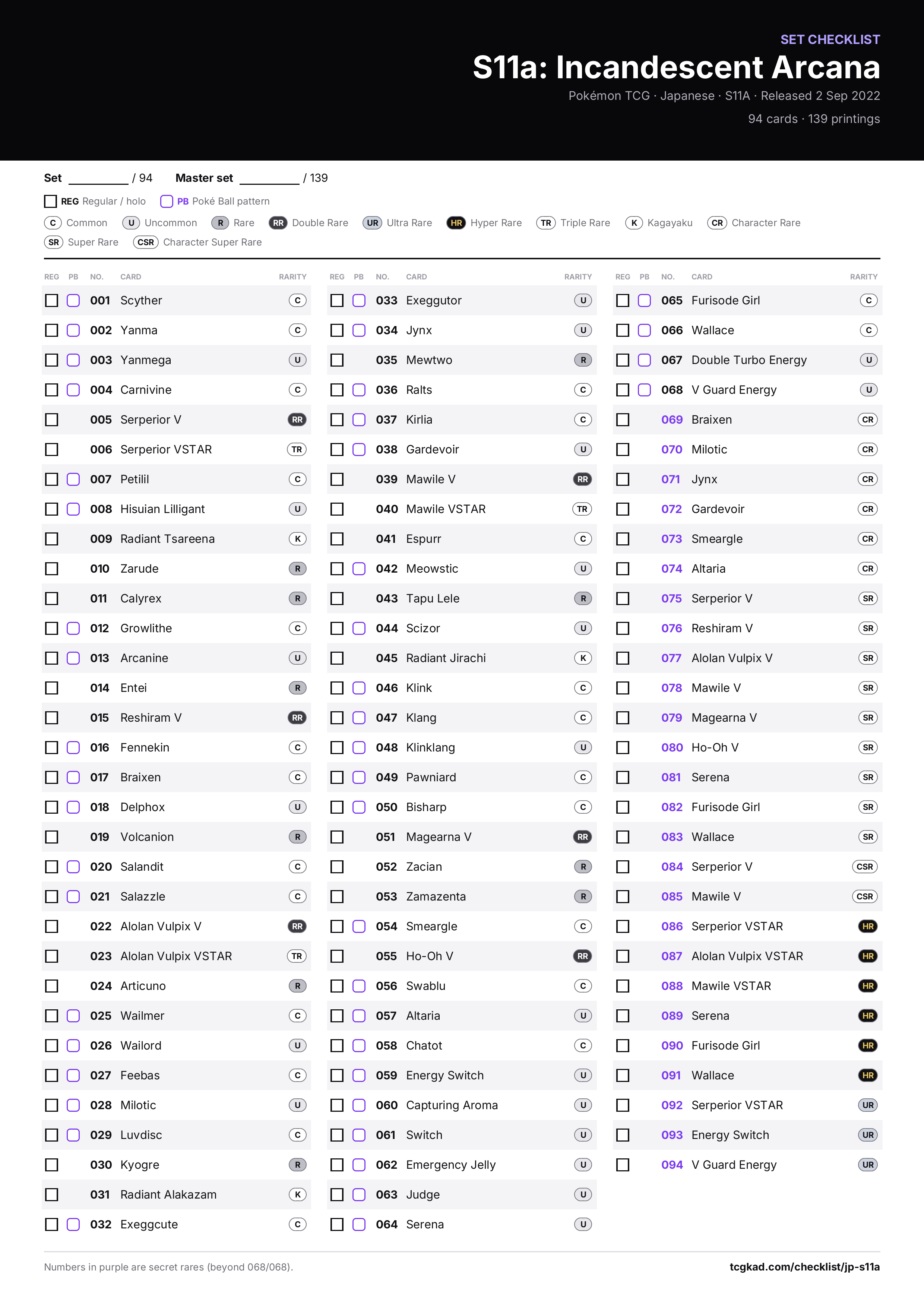Image resolution: width=924 pixels, height=1307 pixels.
Task: Click the RARITY header of the first column
Action: (x=292, y=277)
